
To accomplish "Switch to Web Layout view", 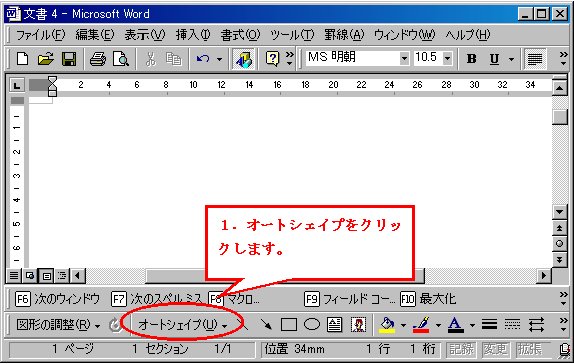I will 30,275.
